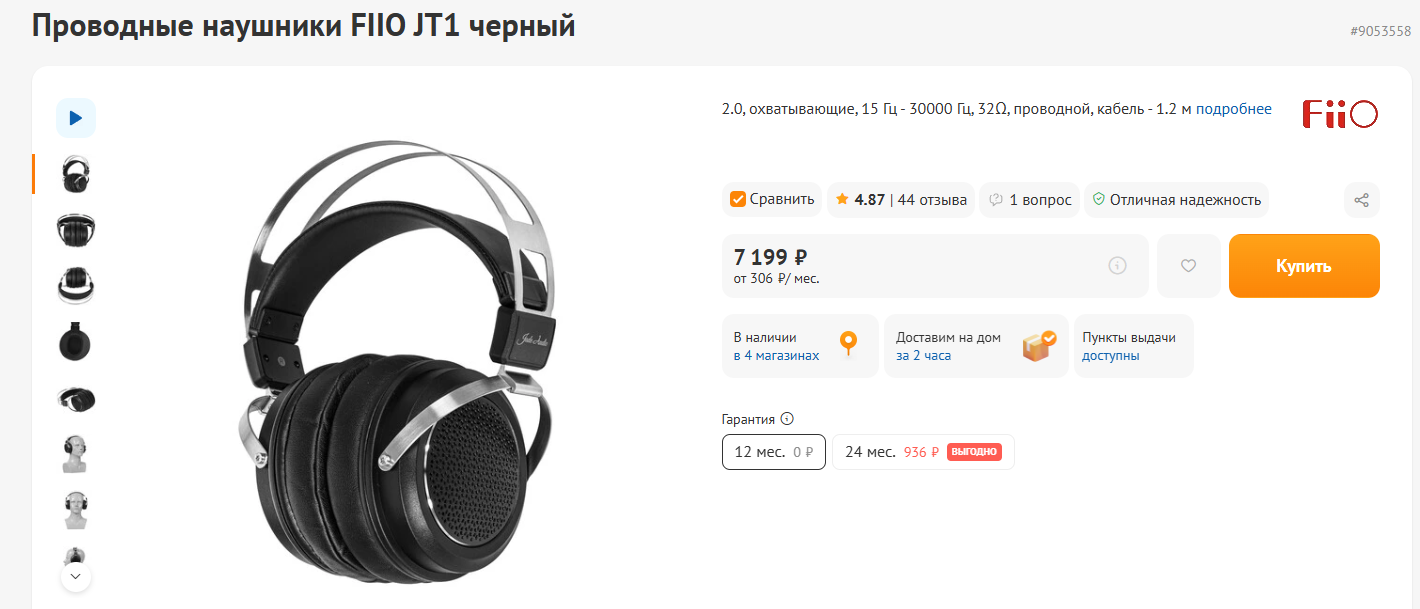This screenshot has height=609, width=1420.
Task: Click the share icon
Action: (1361, 200)
